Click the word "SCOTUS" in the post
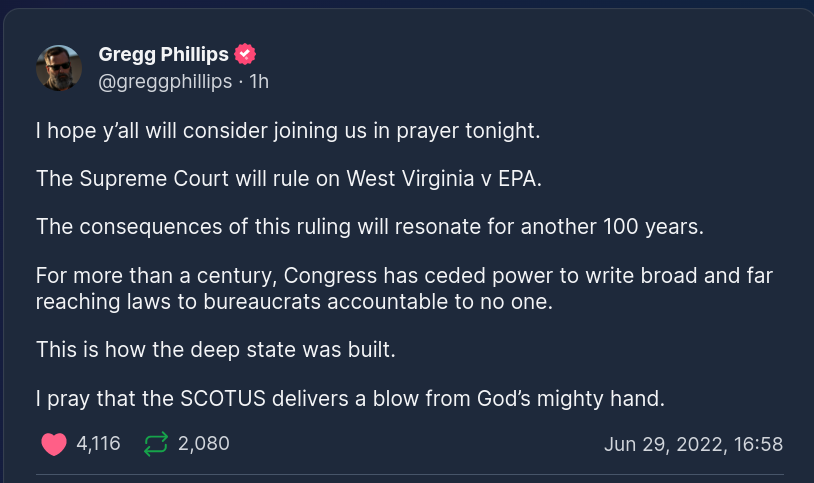This screenshot has width=814, height=483. (x=237, y=398)
